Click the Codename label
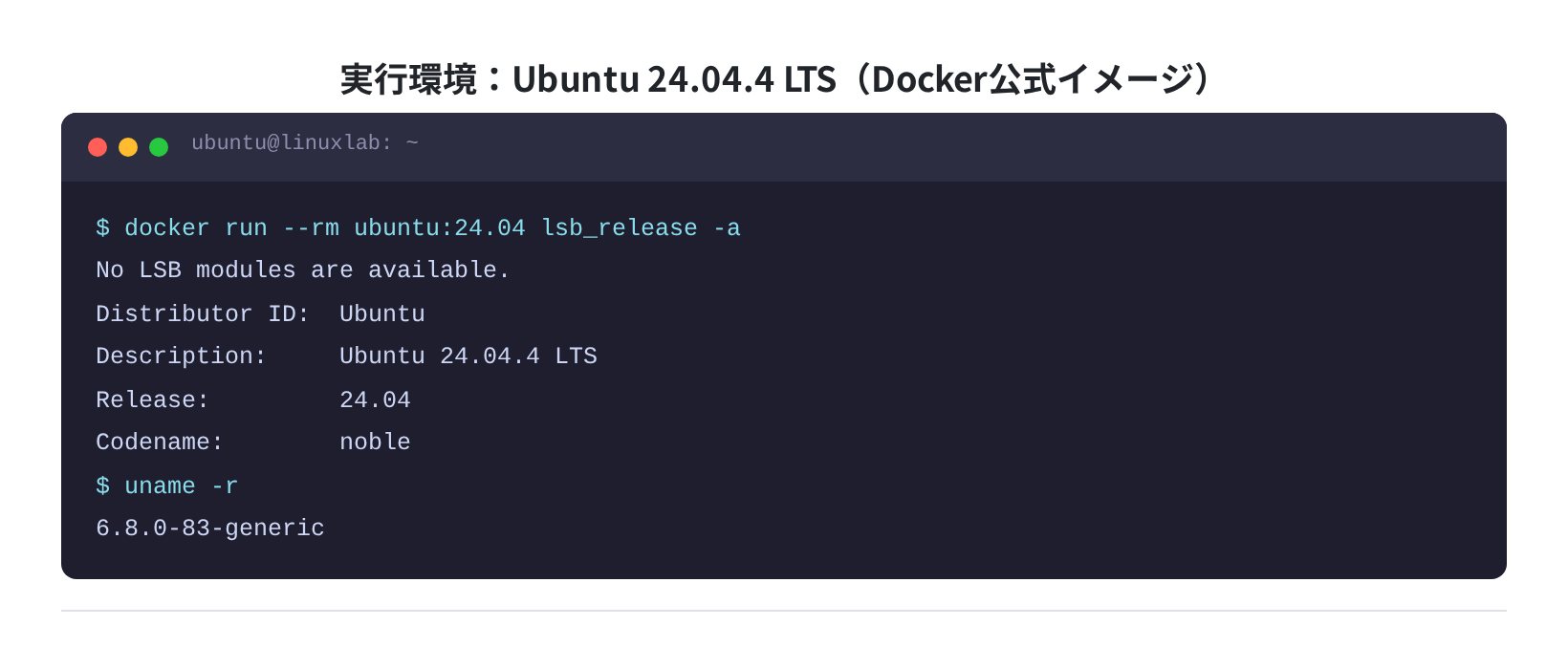1568x669 pixels. [159, 442]
